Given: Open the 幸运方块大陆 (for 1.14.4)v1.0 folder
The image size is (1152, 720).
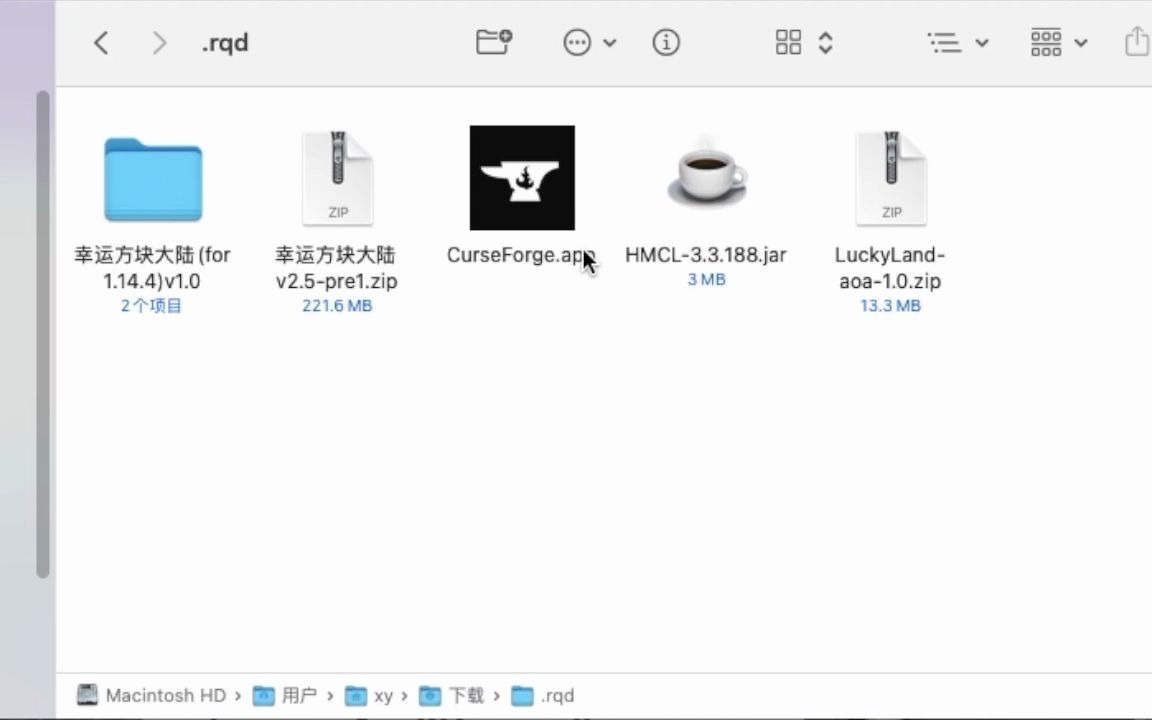Looking at the screenshot, I should click(x=152, y=177).
